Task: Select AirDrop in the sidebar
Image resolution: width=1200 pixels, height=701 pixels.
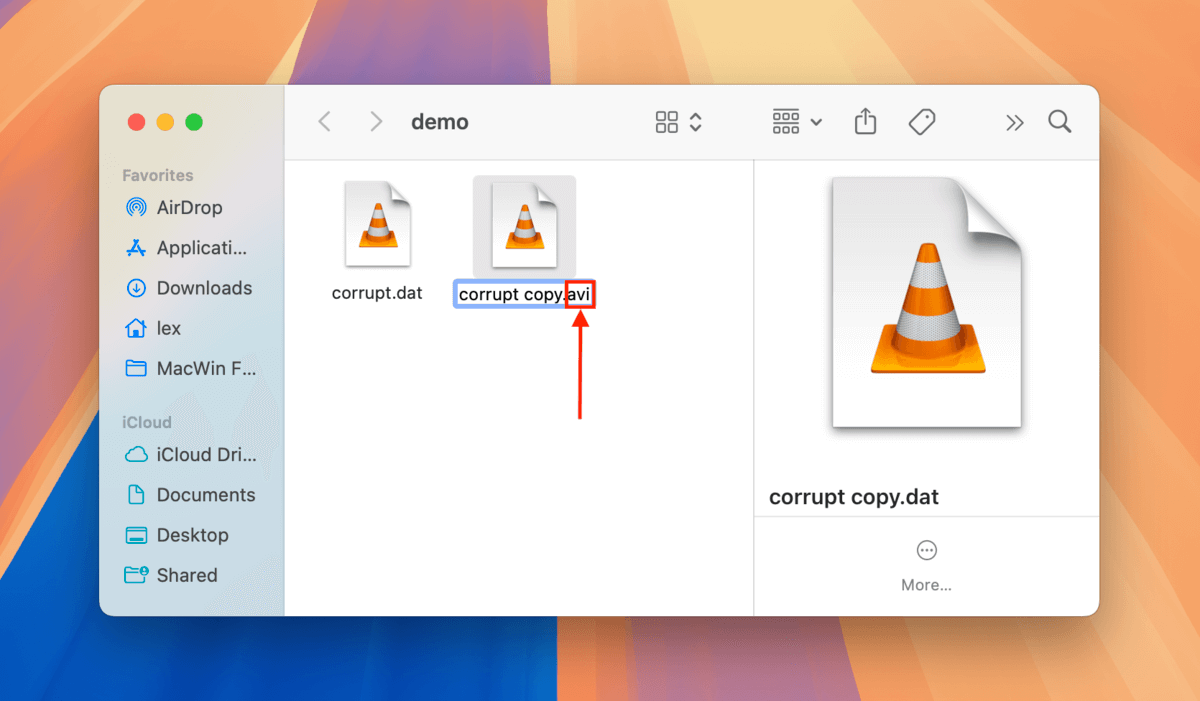Action: 189,208
